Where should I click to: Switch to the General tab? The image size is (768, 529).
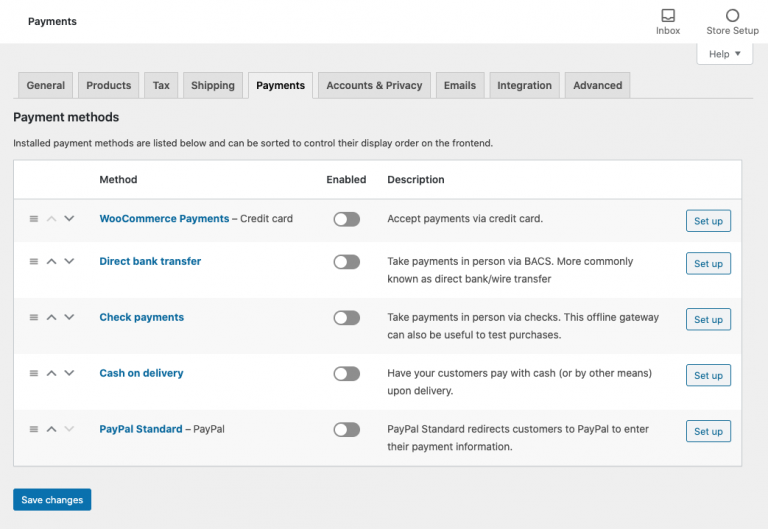point(46,85)
